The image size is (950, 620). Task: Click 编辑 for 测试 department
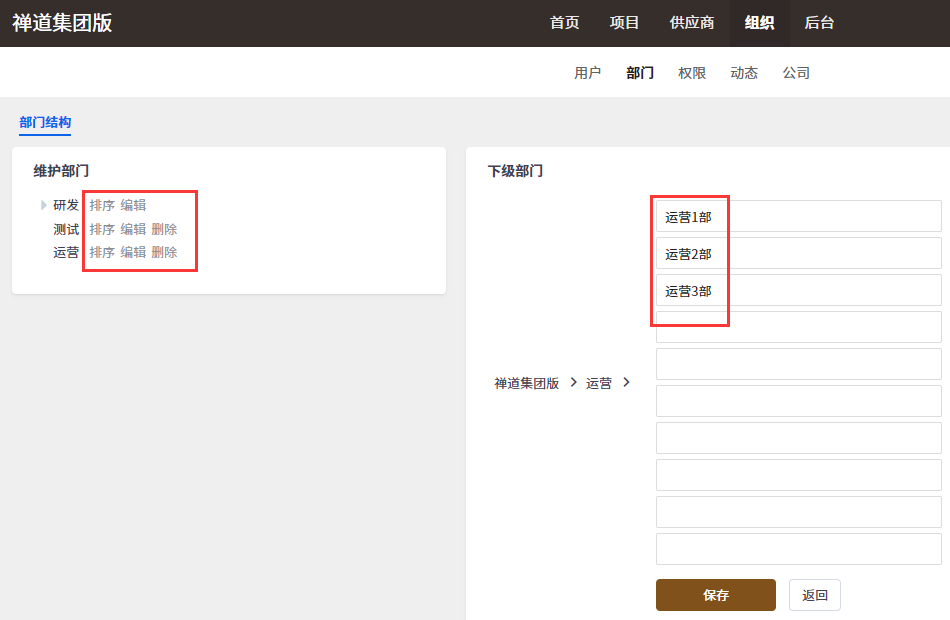coord(133,229)
